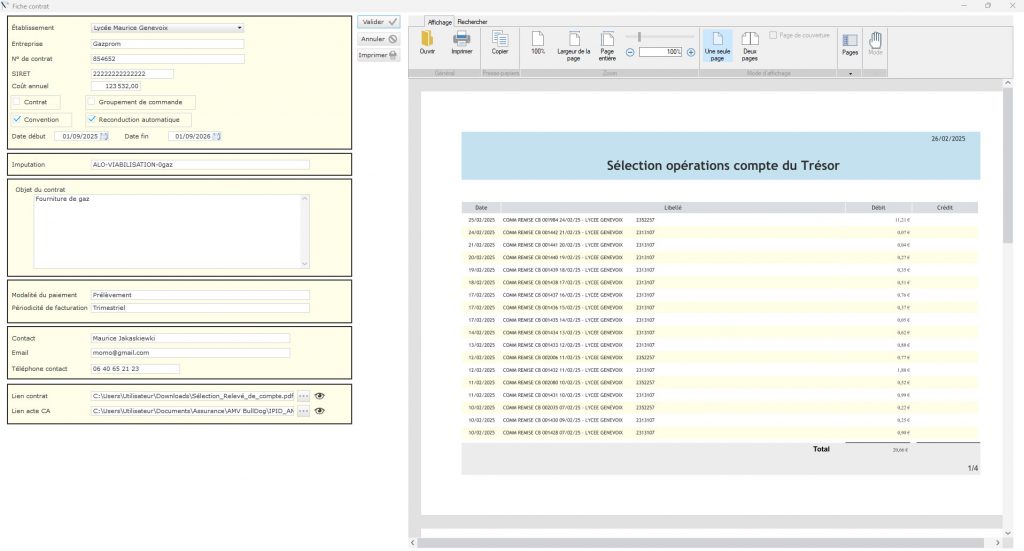1024x551 pixels.
Task: Expand the Établissement dropdown
Action: pyautogui.click(x=240, y=28)
